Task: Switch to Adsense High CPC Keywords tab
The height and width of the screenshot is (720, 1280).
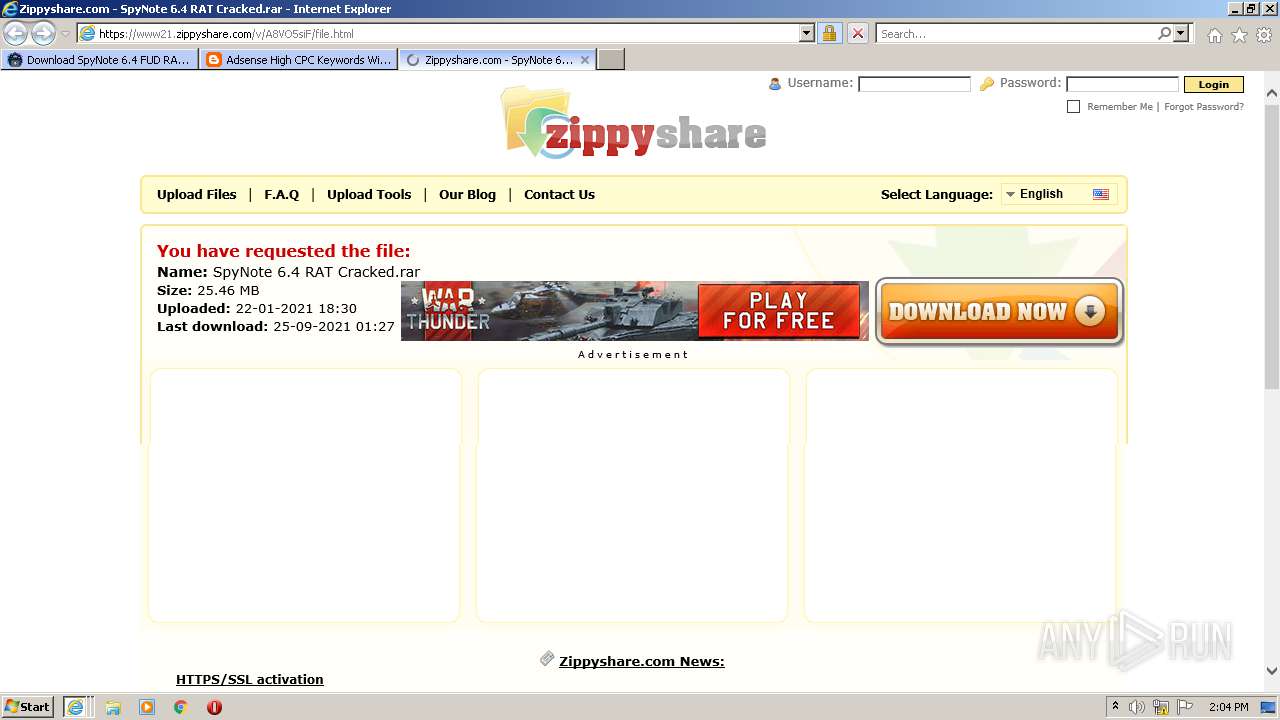Action: coord(299,60)
